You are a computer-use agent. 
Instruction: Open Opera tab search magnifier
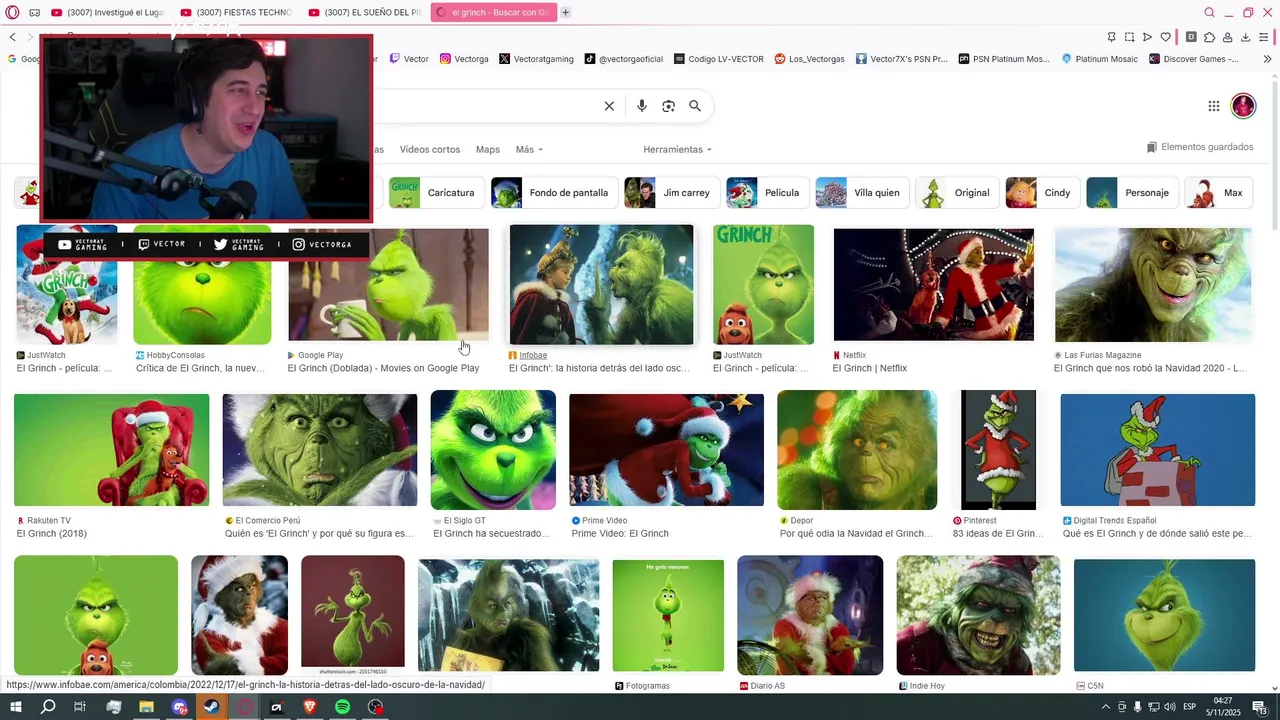click(x=1210, y=12)
